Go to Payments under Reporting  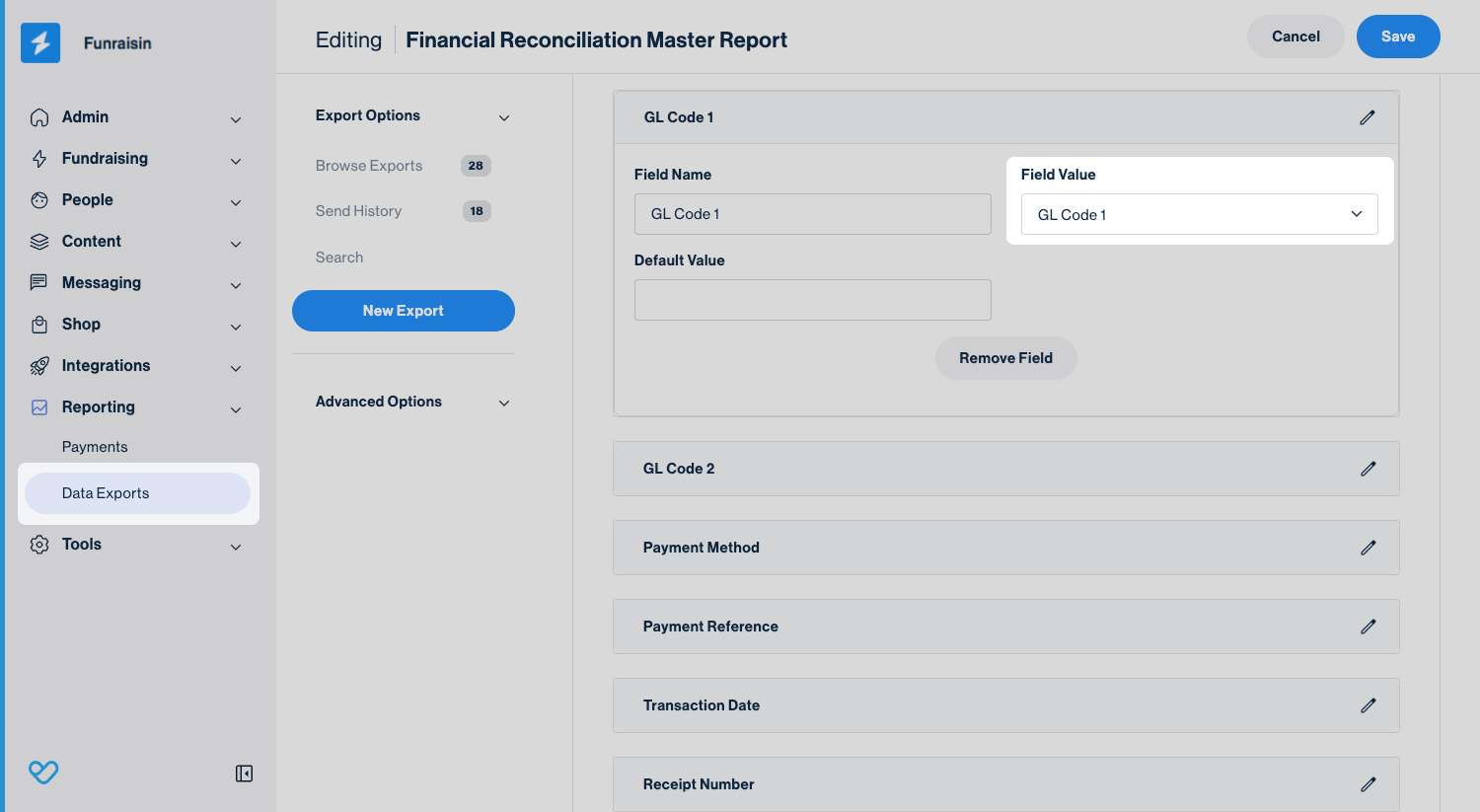[x=95, y=447]
